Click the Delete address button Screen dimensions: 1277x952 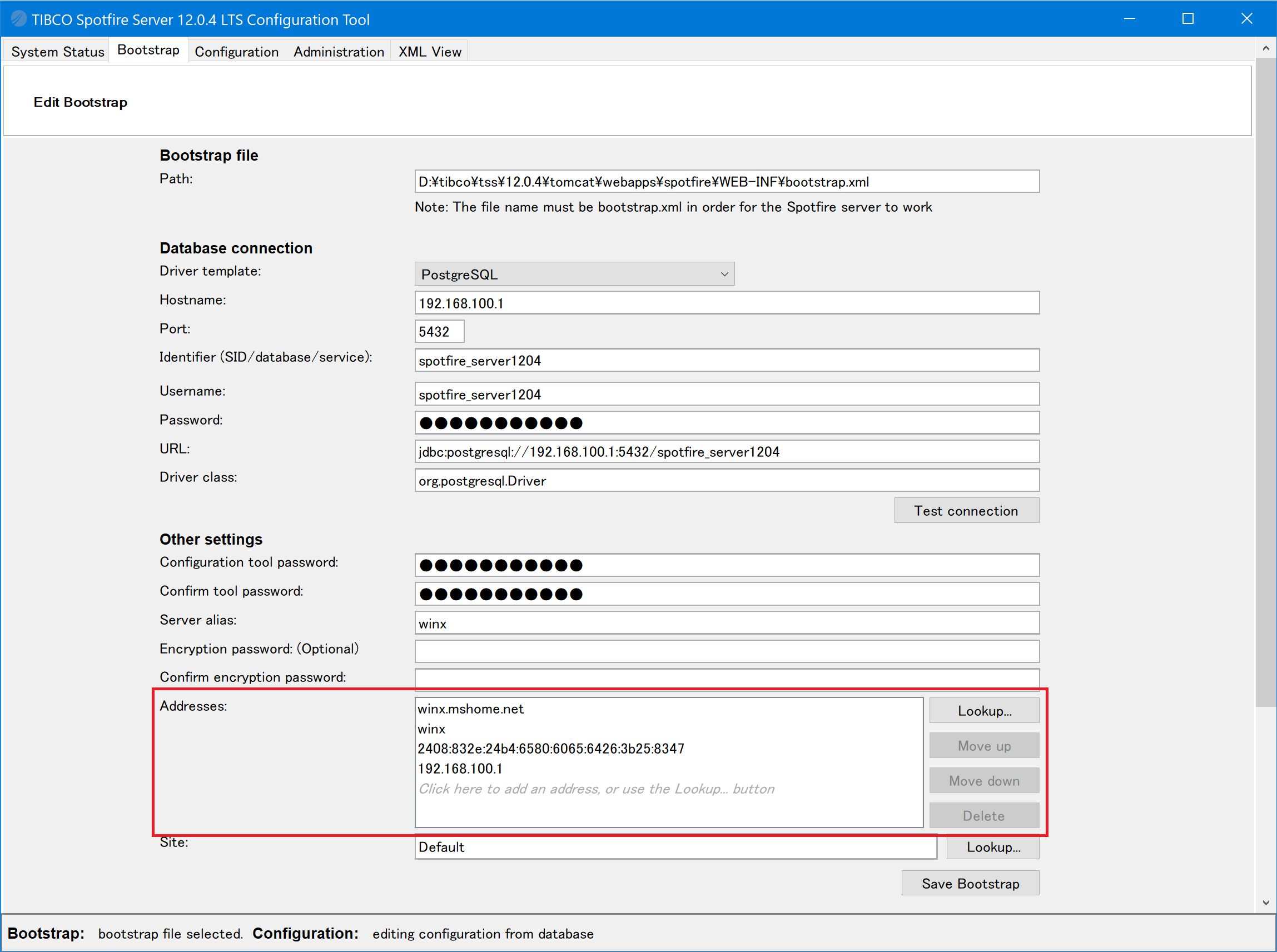pos(984,816)
